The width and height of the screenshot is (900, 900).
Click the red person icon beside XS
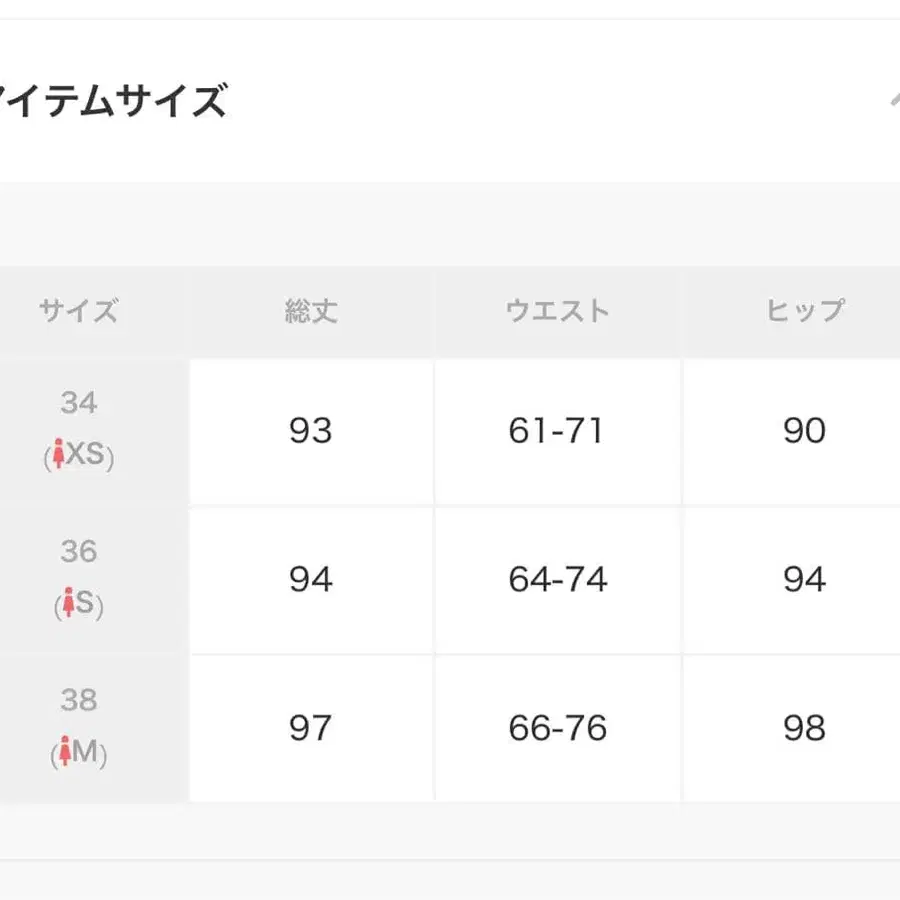coord(58,456)
